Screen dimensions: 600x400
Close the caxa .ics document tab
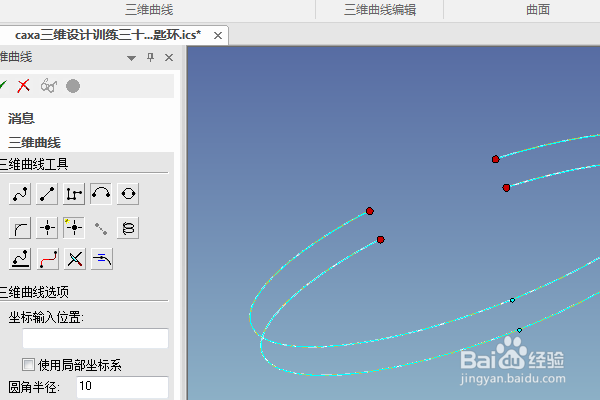[218, 36]
